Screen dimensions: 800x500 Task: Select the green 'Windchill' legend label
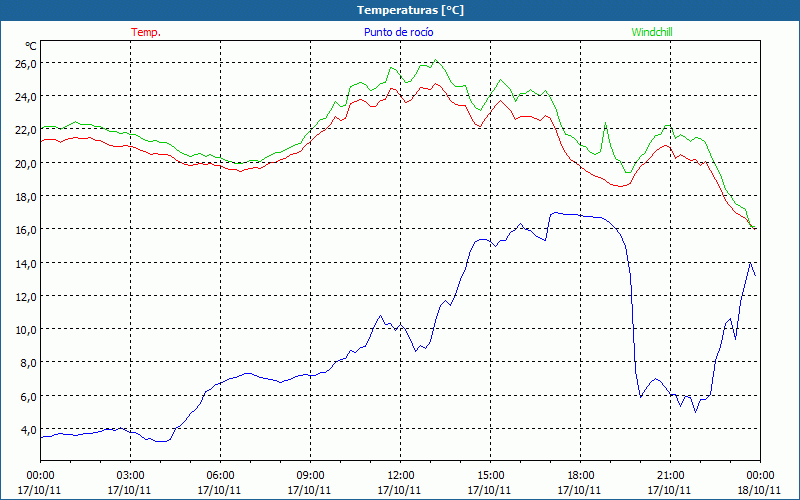coord(652,32)
